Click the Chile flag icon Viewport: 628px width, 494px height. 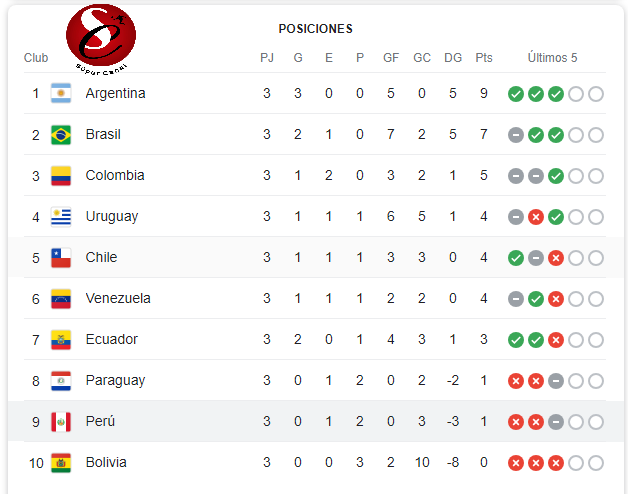coord(61,258)
